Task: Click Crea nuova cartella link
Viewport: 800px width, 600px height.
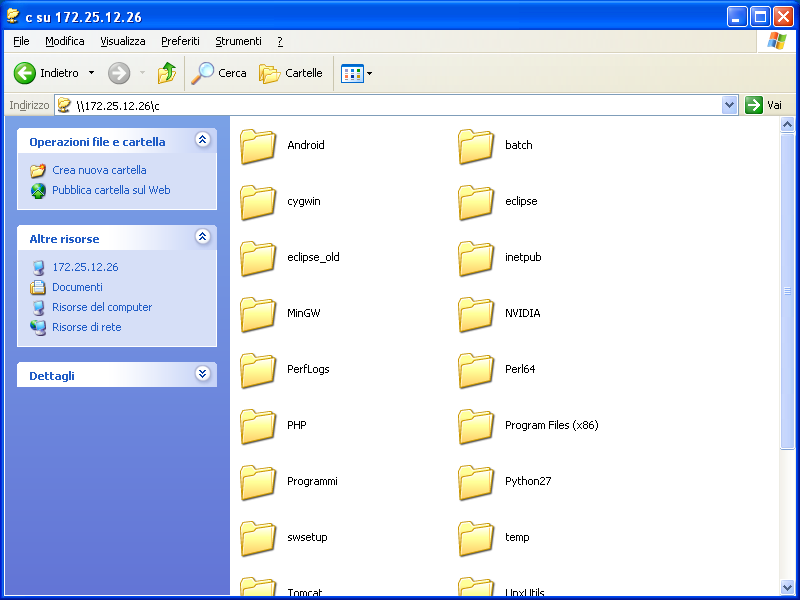Action: 99,170
